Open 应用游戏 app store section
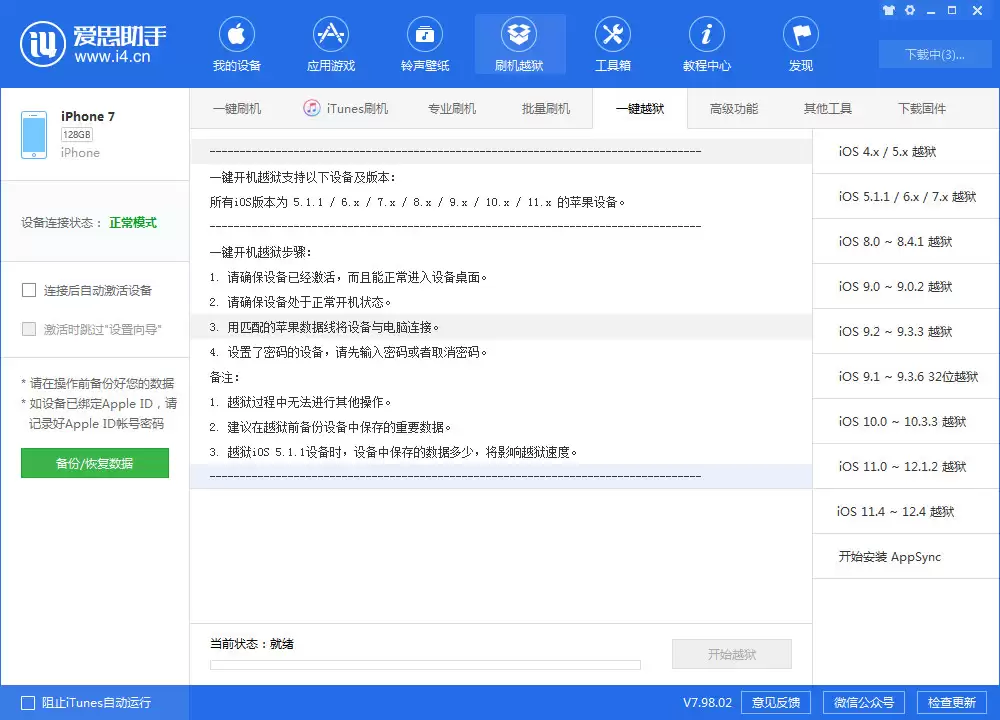1000x720 pixels. pos(330,44)
